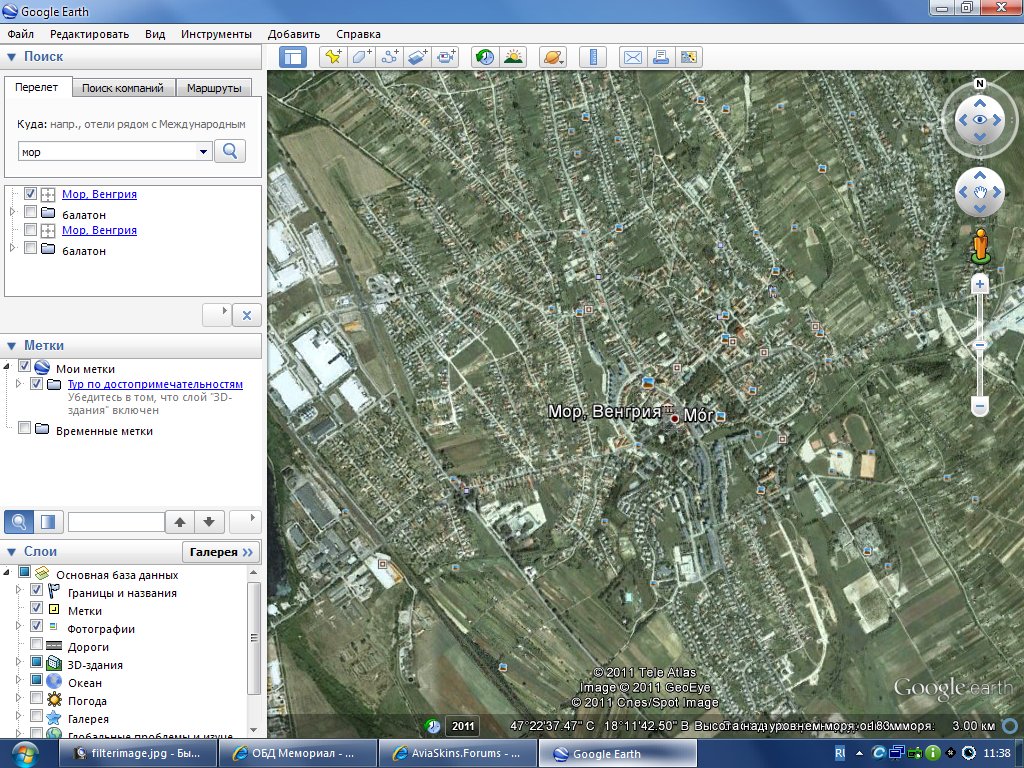Viewport: 1024px width, 768px height.
Task: Move selected placemark up with arrow
Action: (180, 522)
